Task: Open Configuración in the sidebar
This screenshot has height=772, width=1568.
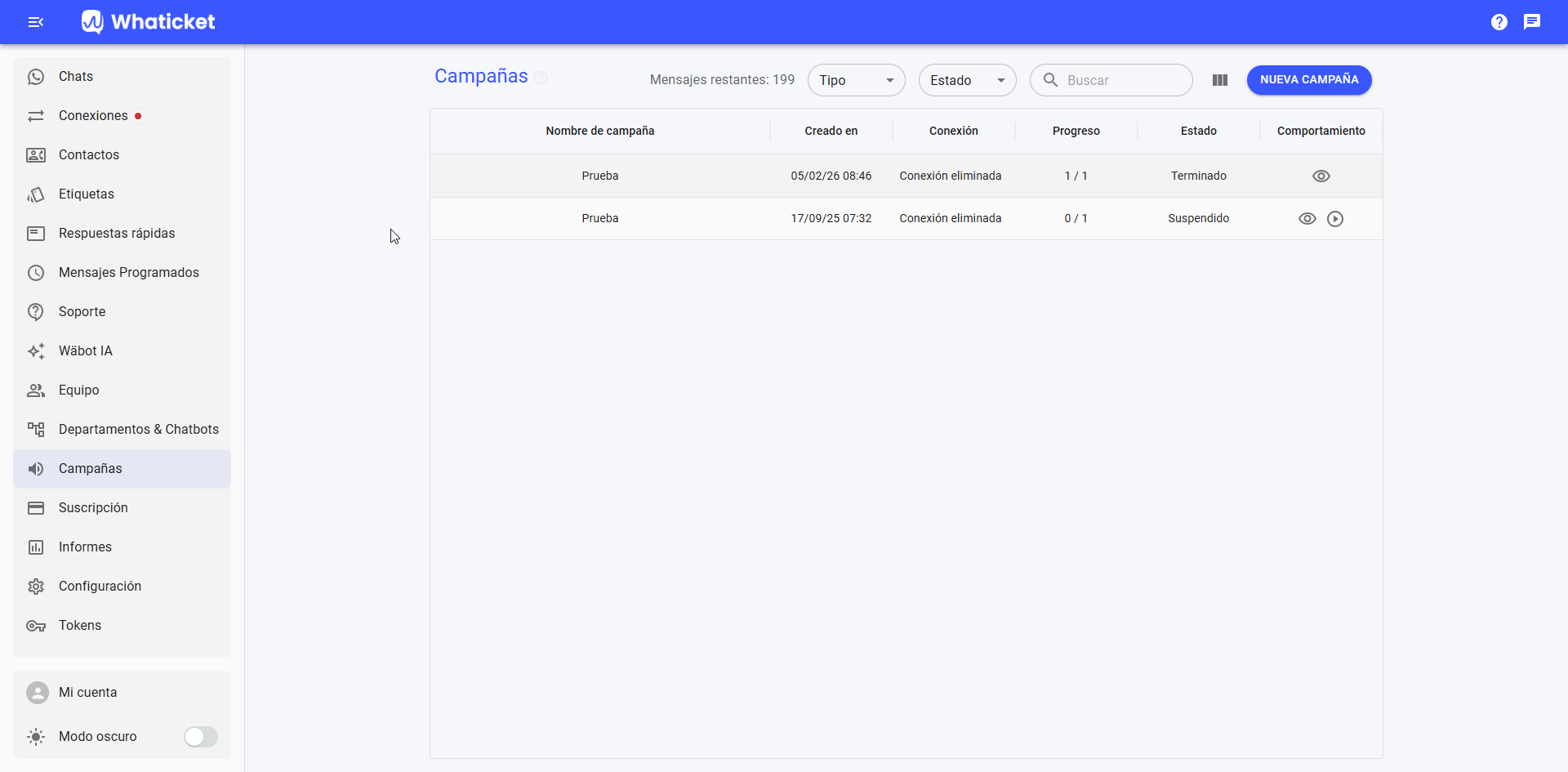Action: coord(122,587)
